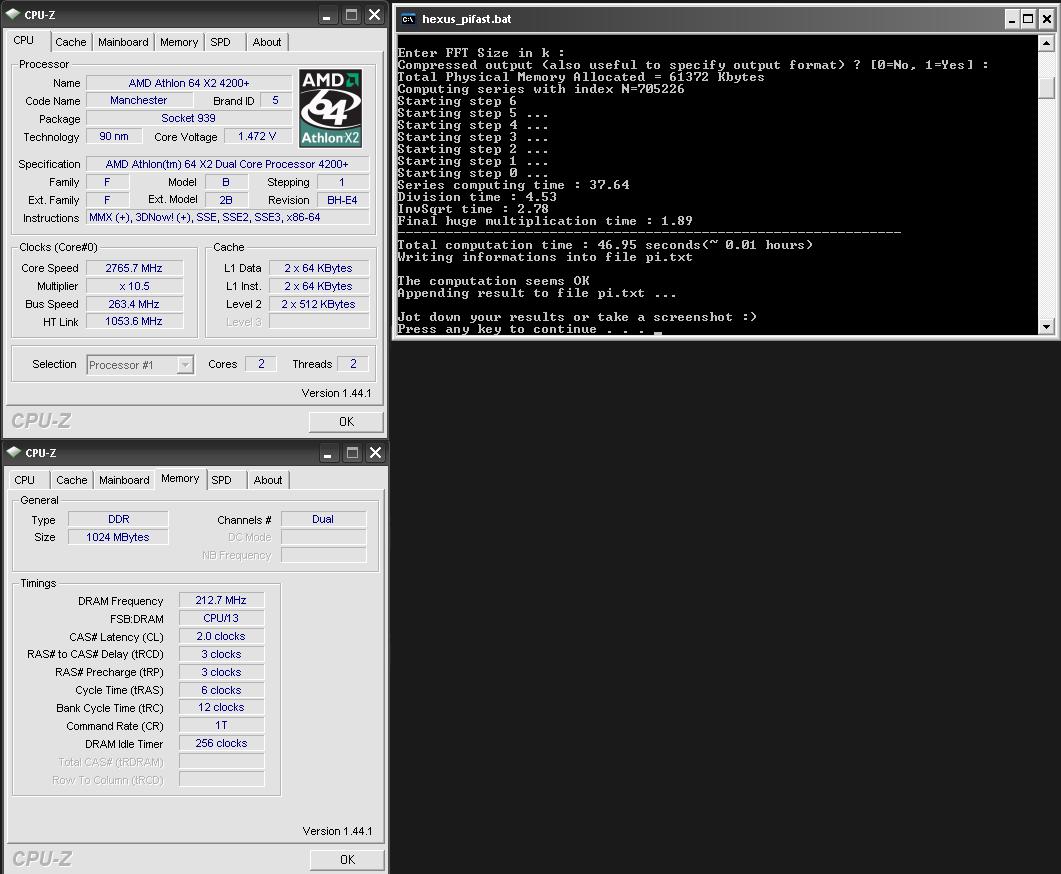1061x874 pixels.
Task: Click the Core Voltage value '1.472 V'
Action: [x=257, y=136]
